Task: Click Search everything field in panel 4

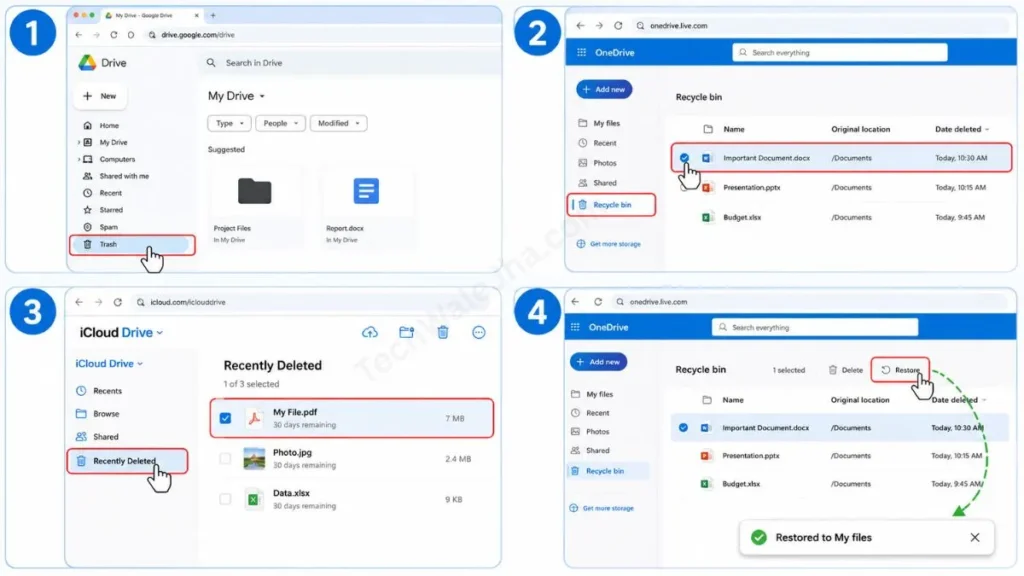Action: pos(815,327)
